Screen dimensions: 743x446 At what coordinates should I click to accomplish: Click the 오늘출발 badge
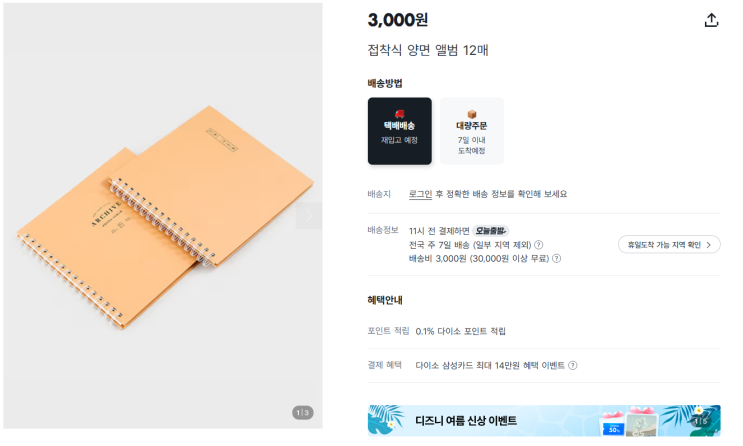(x=490, y=231)
